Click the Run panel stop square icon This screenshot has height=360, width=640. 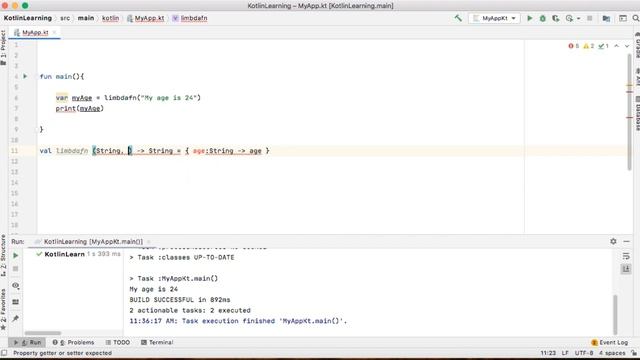click(x=16, y=269)
